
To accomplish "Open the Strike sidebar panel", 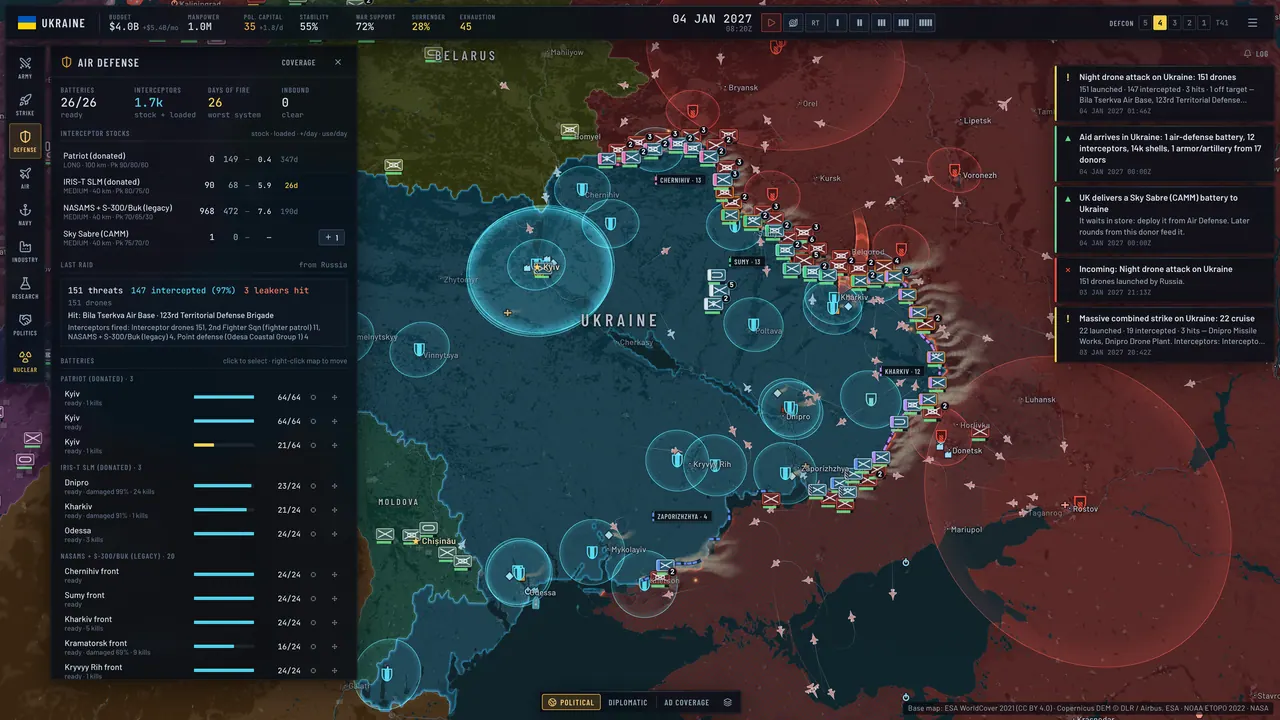I will pyautogui.click(x=25, y=103).
